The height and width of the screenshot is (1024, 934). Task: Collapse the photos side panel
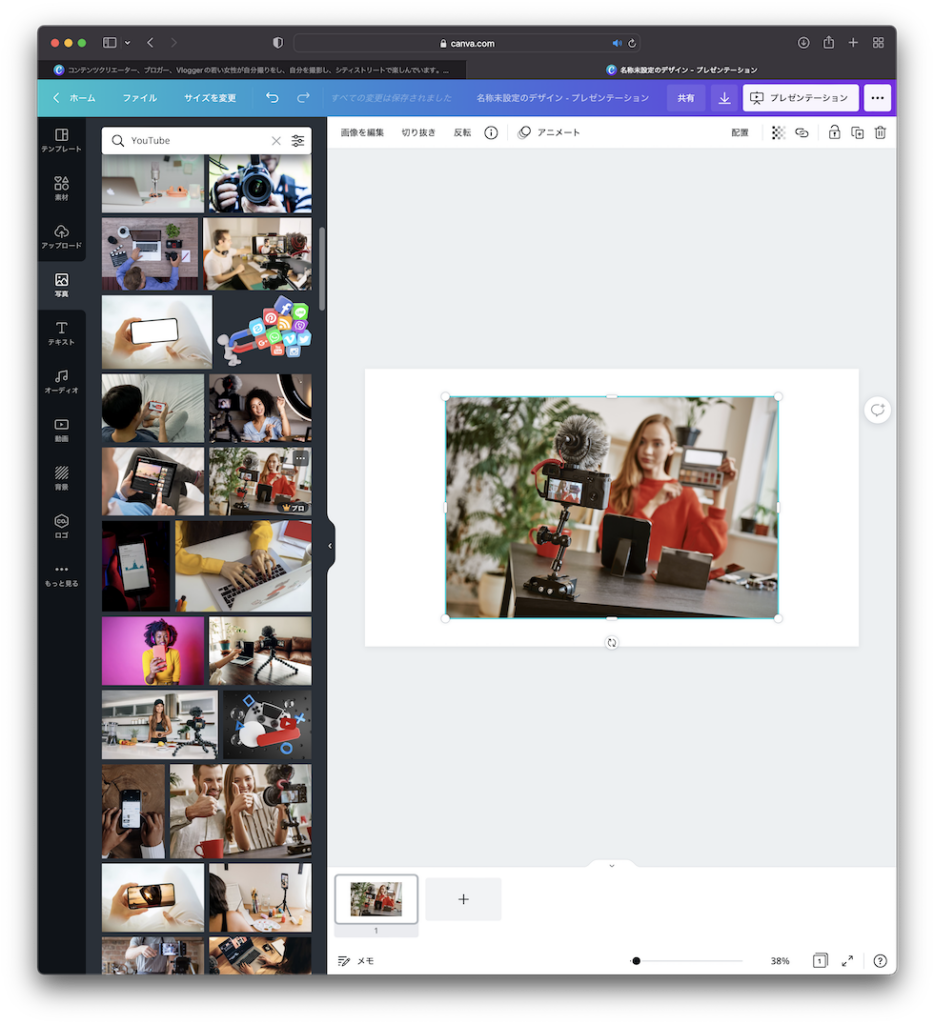330,546
